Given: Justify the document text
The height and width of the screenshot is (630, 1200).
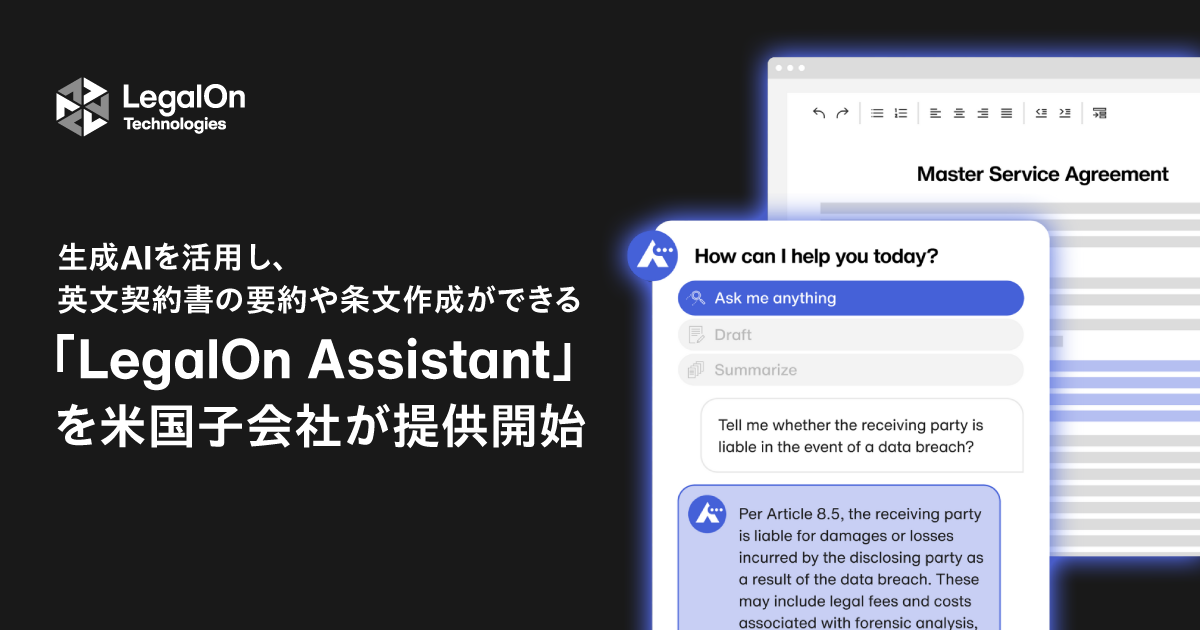Looking at the screenshot, I should [x=1006, y=113].
